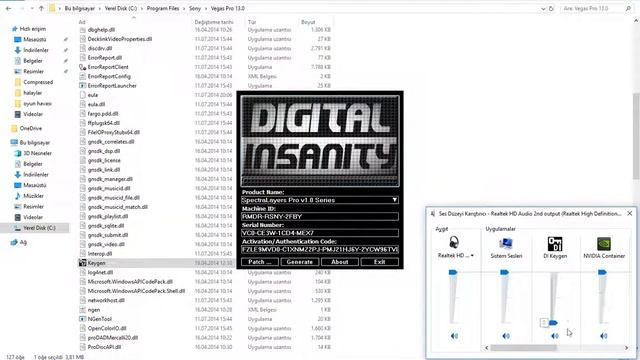Select DecklinkVideoProperties.dll in the list

pyautogui.click(x=120, y=39)
